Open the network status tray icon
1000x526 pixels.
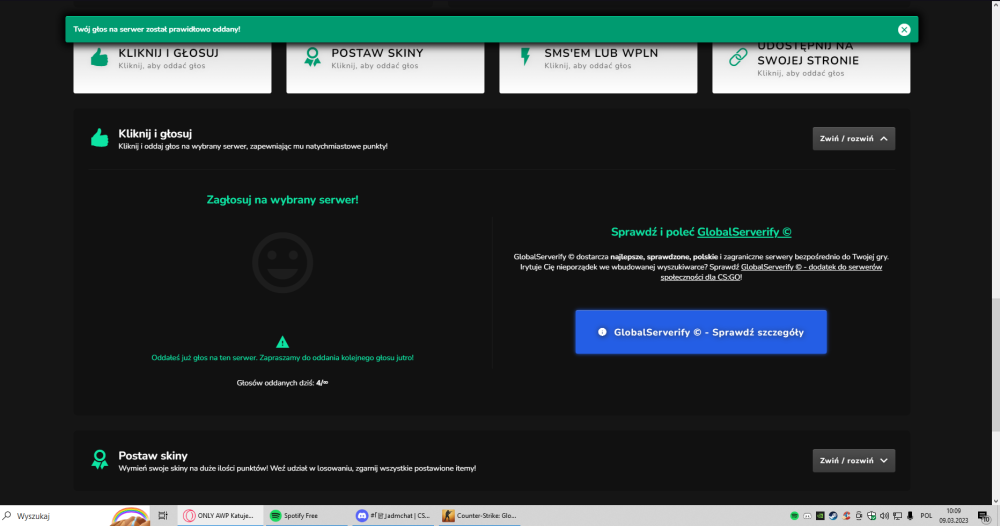tap(897, 516)
